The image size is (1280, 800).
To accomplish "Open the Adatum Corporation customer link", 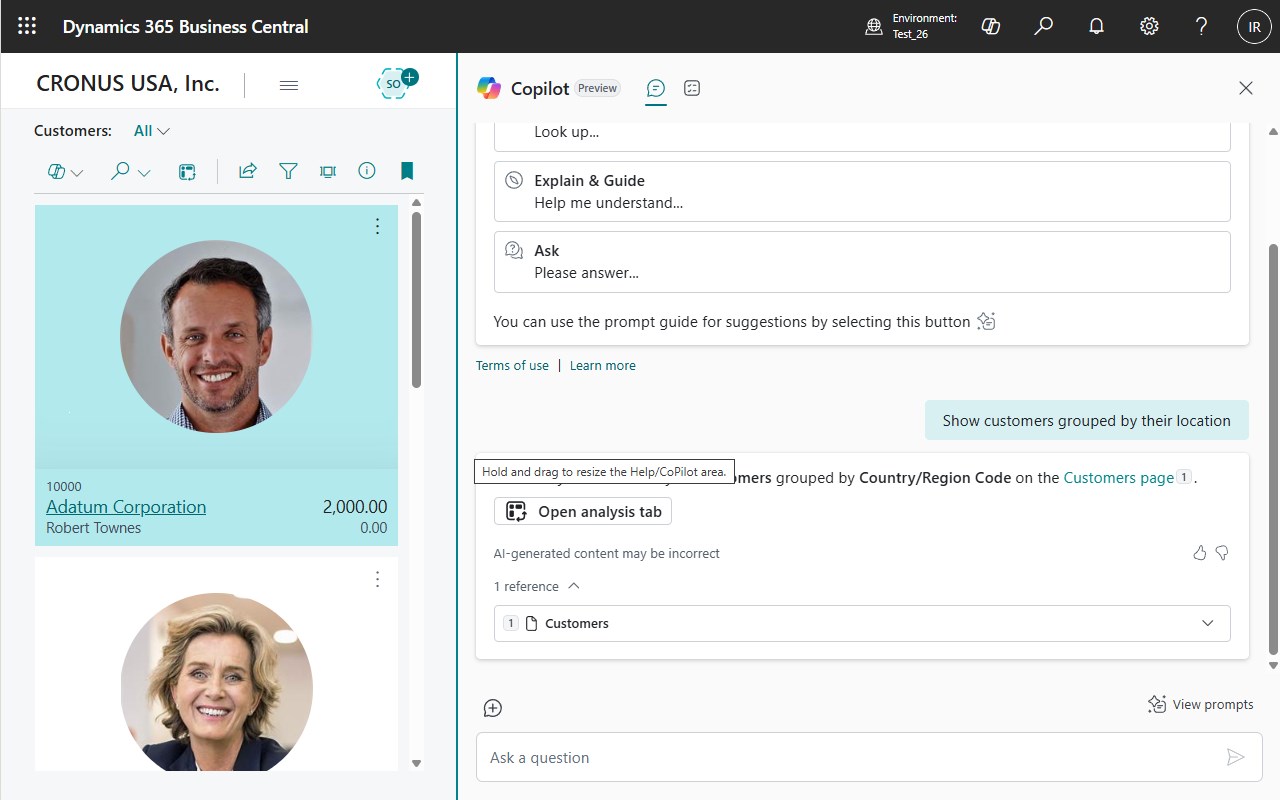I will point(126,506).
